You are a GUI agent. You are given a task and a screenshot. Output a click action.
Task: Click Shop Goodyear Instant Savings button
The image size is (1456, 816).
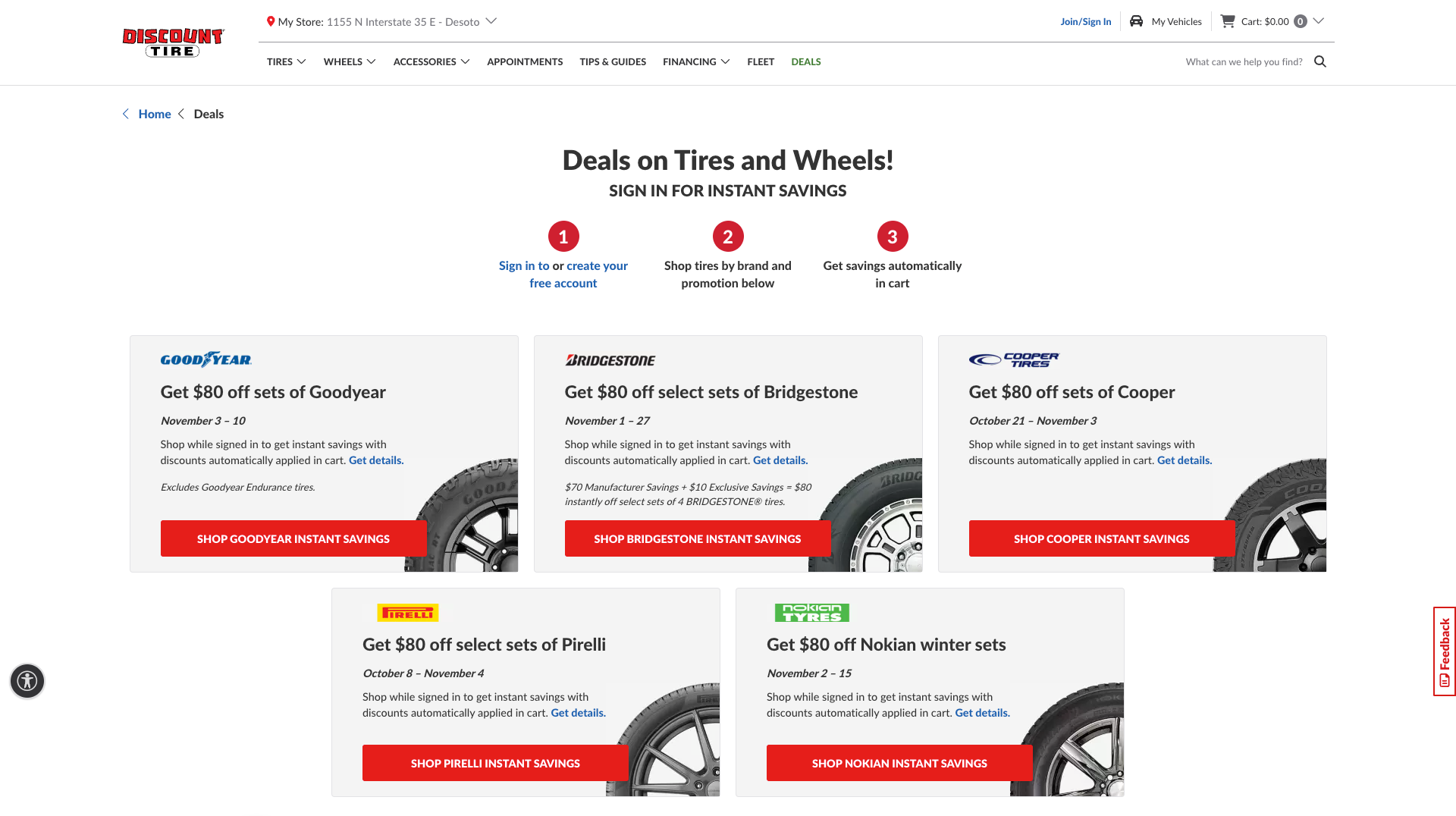click(x=293, y=538)
